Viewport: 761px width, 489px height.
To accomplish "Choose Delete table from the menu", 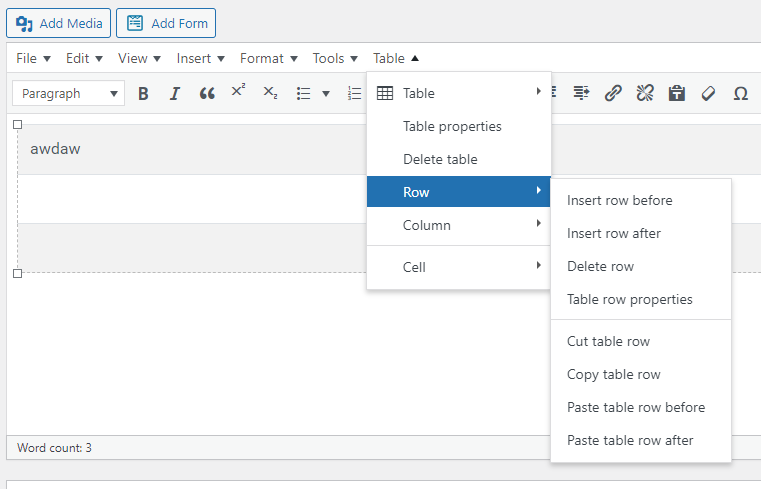I will (459, 159).
